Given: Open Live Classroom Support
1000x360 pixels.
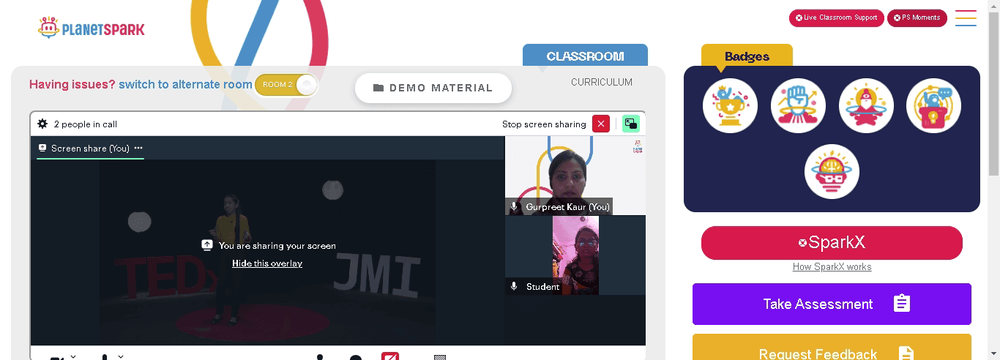Looking at the screenshot, I should tap(836, 18).
